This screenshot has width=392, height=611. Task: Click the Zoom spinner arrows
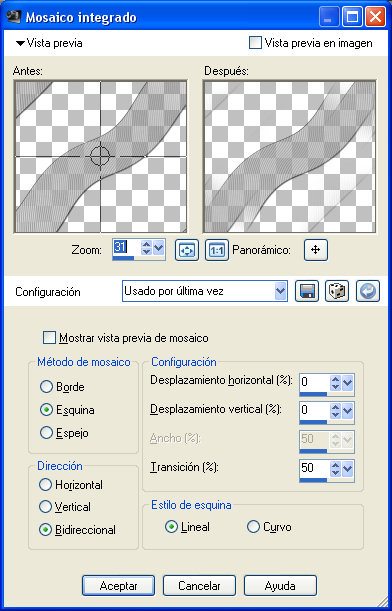[147, 247]
